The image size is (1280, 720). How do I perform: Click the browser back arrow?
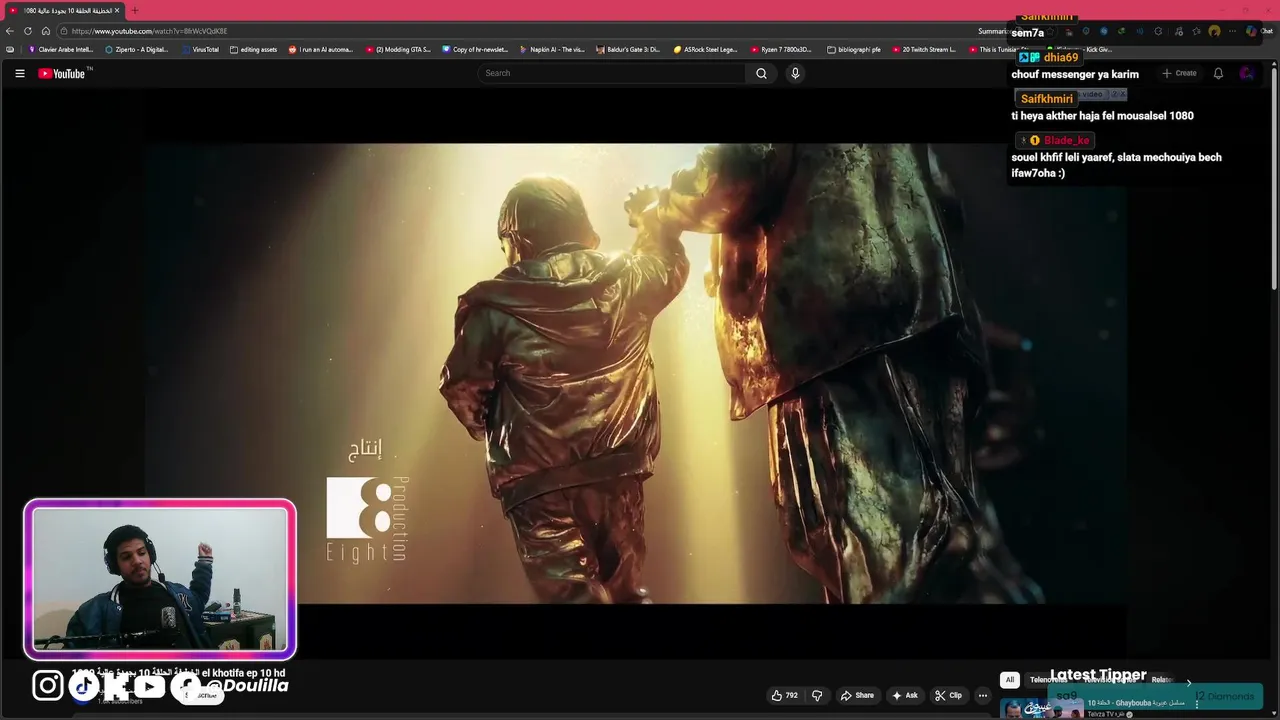pyautogui.click(x=10, y=31)
